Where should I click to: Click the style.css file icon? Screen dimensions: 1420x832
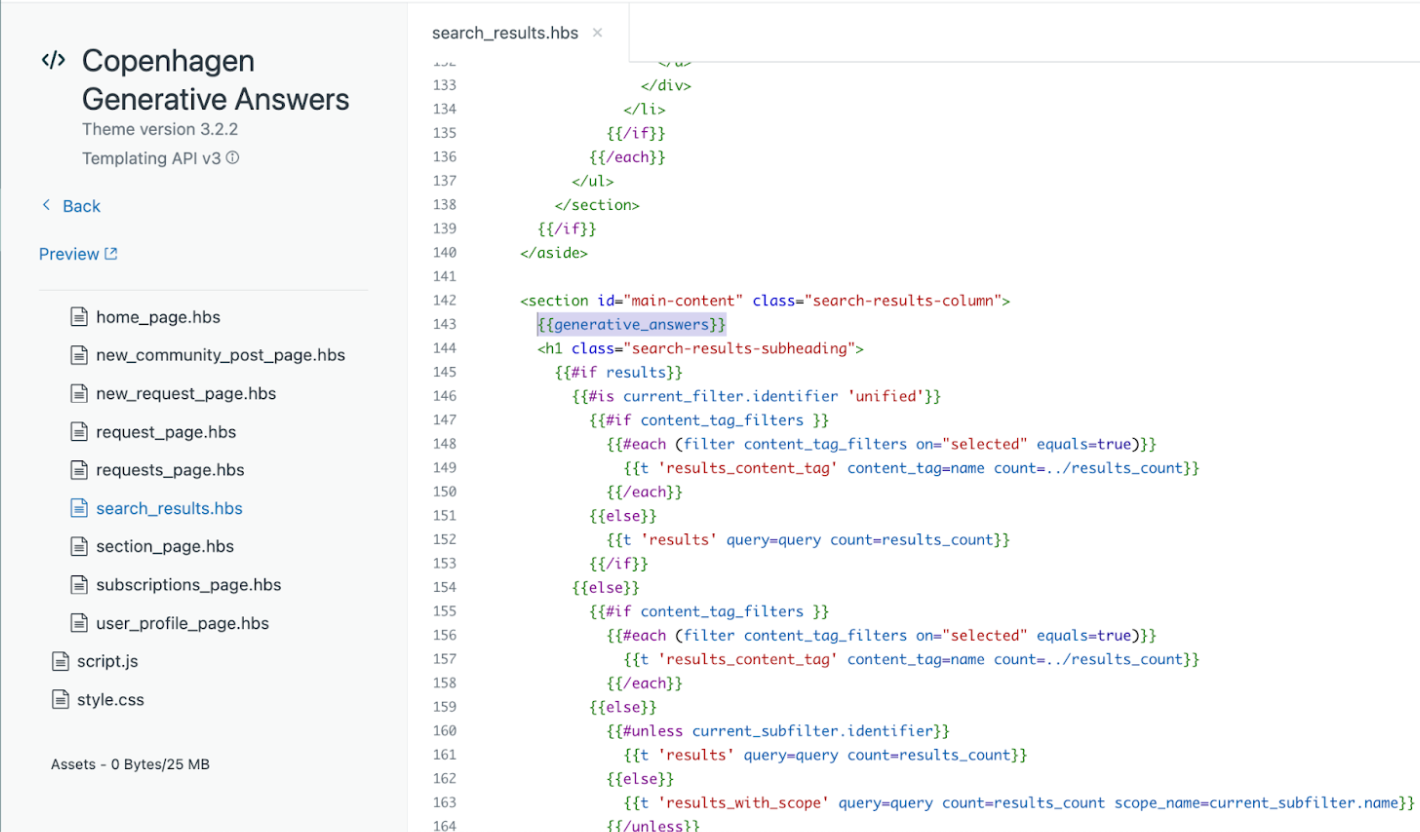click(x=60, y=700)
